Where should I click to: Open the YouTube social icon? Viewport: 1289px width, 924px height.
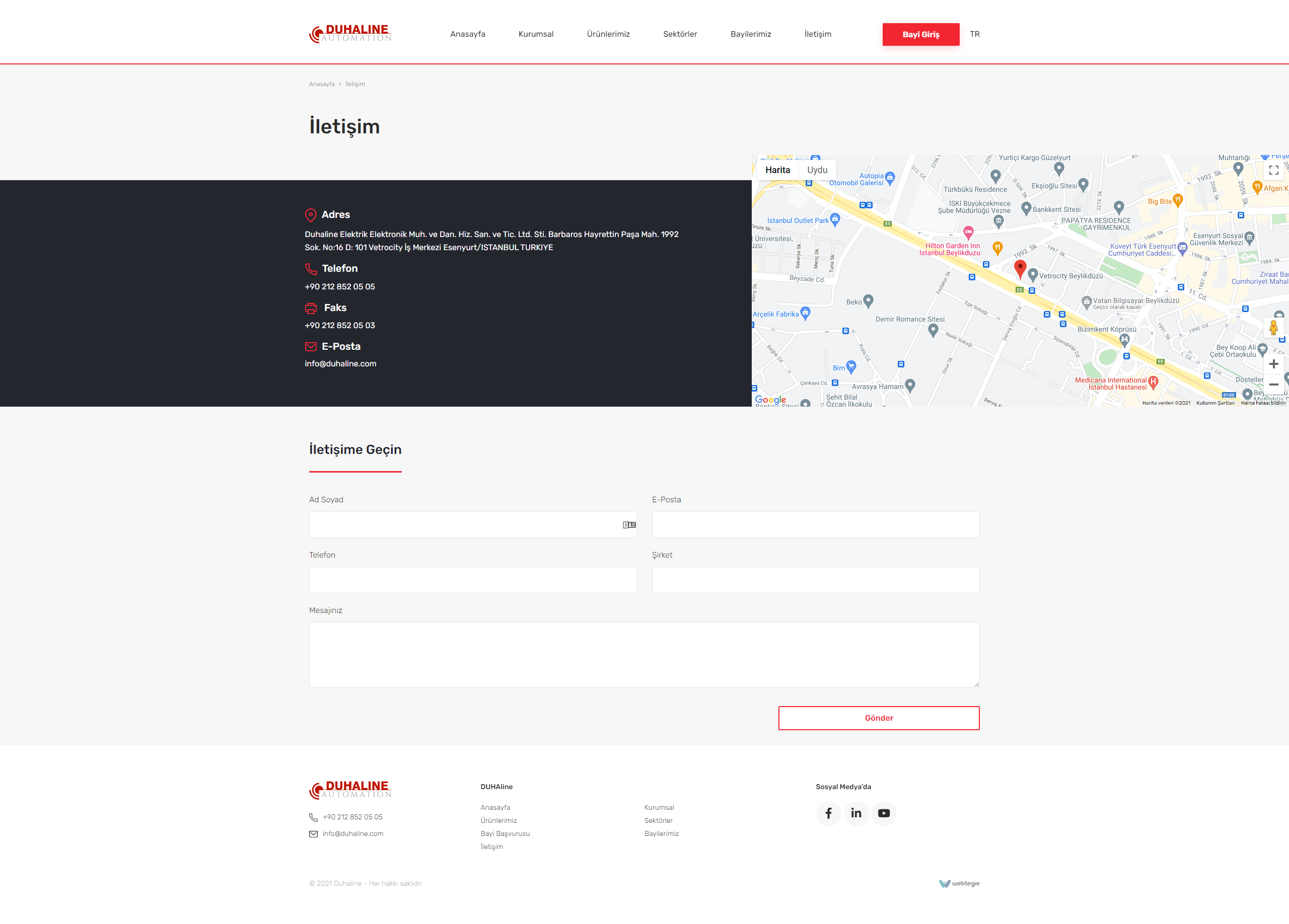click(884, 813)
